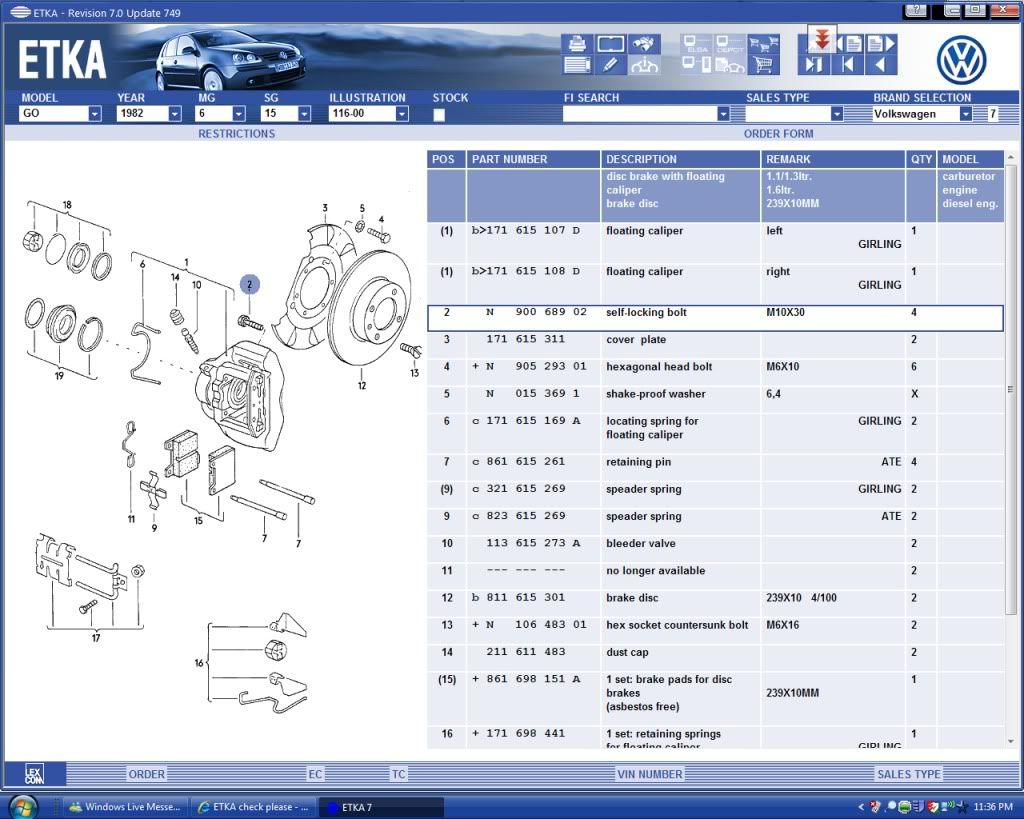Click the REMARK column header
The height and width of the screenshot is (819, 1024).
833,159
